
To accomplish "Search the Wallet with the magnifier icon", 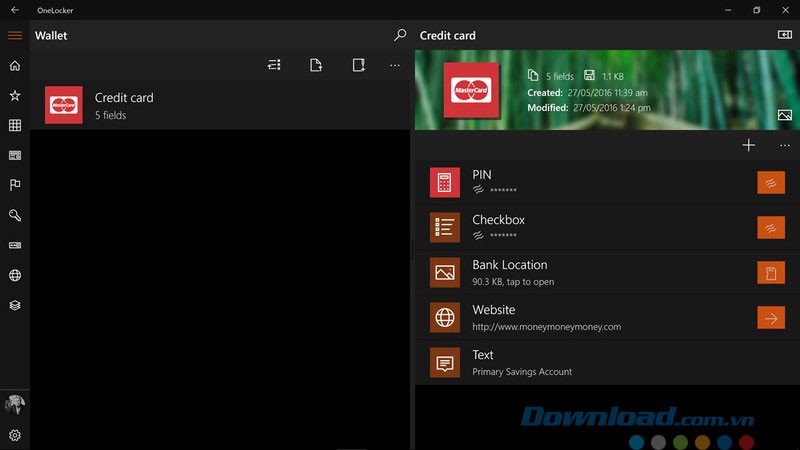I will coord(400,35).
